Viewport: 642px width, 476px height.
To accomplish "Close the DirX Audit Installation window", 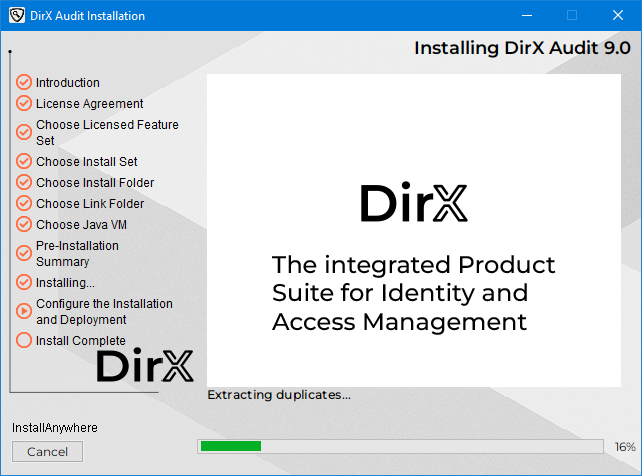I will pyautogui.click(x=618, y=15).
